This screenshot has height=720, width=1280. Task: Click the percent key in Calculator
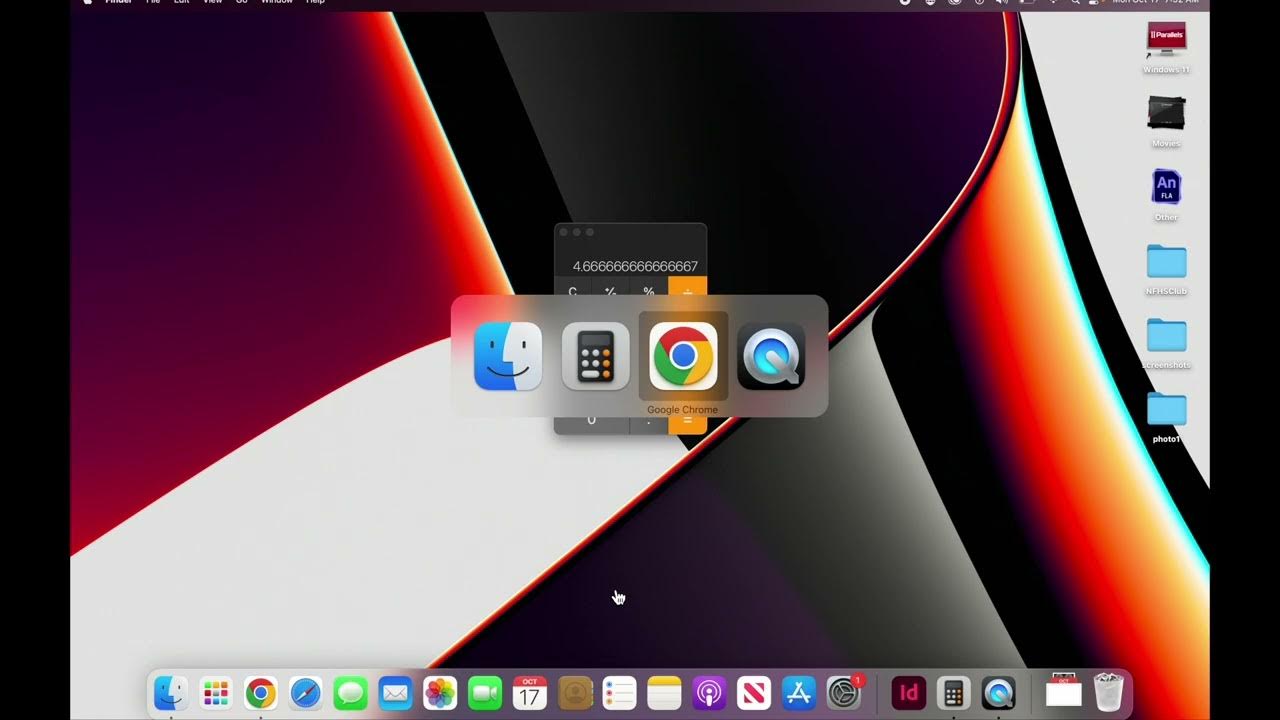point(649,290)
